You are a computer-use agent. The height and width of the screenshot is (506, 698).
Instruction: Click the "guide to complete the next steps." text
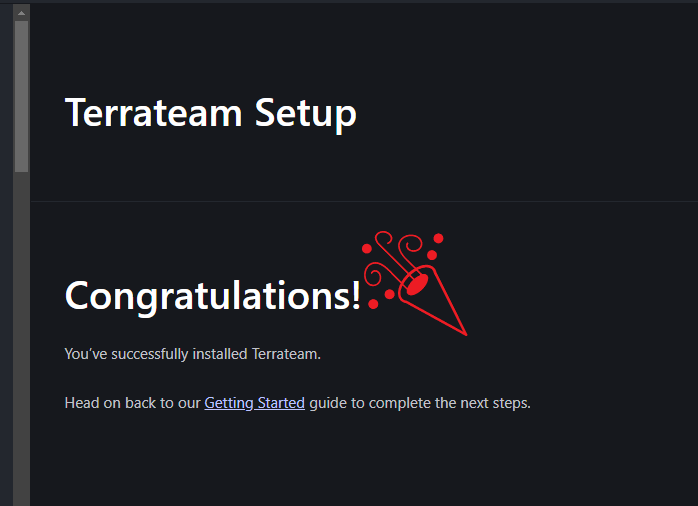(420, 403)
